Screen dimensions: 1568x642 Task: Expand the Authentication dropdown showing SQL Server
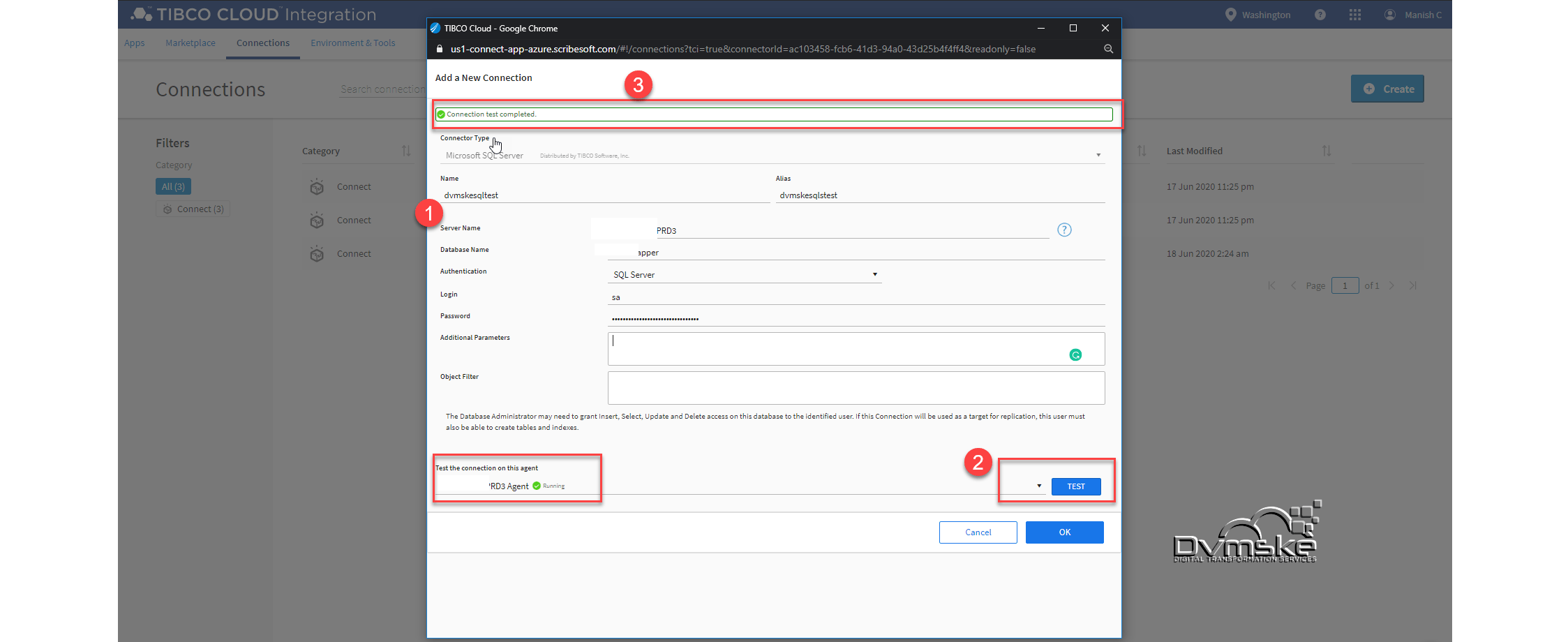(x=875, y=274)
